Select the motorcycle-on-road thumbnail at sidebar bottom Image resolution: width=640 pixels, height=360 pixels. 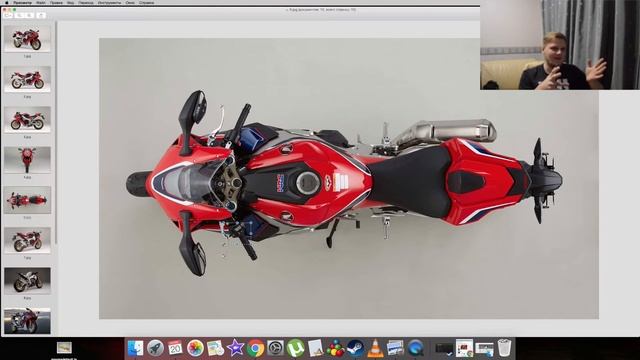tap(27, 321)
